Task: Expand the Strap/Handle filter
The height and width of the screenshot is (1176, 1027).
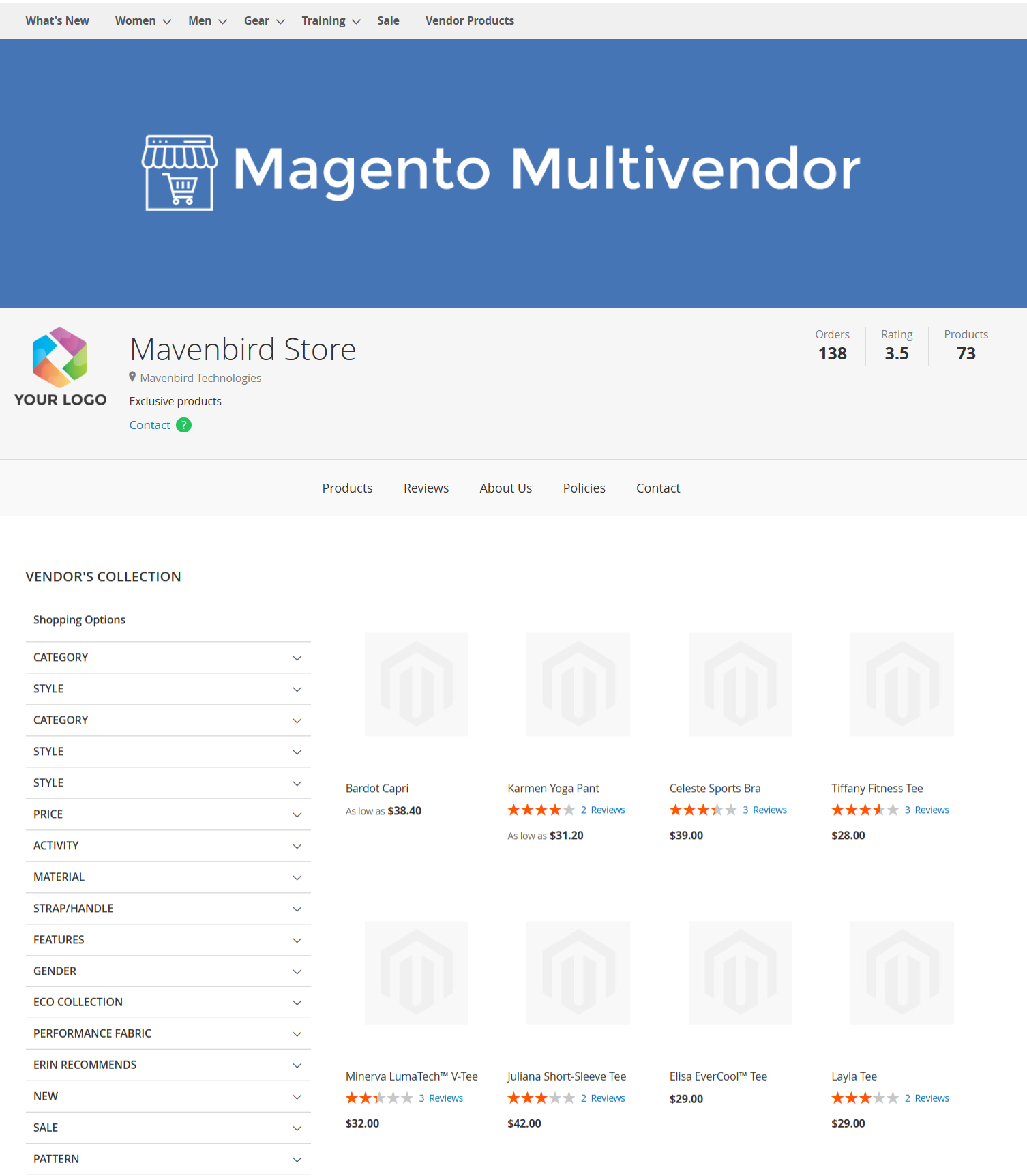Action: click(168, 909)
